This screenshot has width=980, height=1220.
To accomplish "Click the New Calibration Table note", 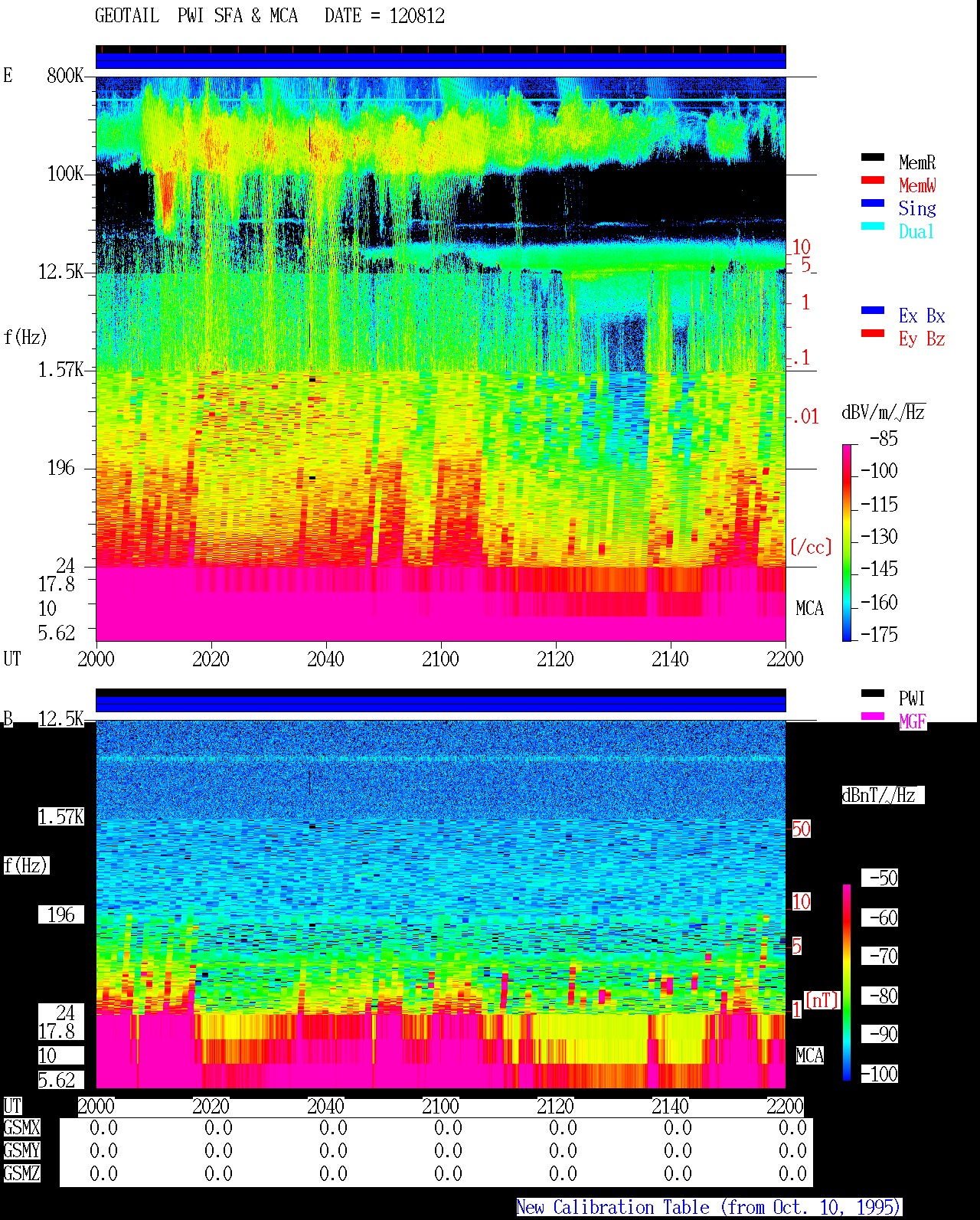I will tap(708, 1207).
